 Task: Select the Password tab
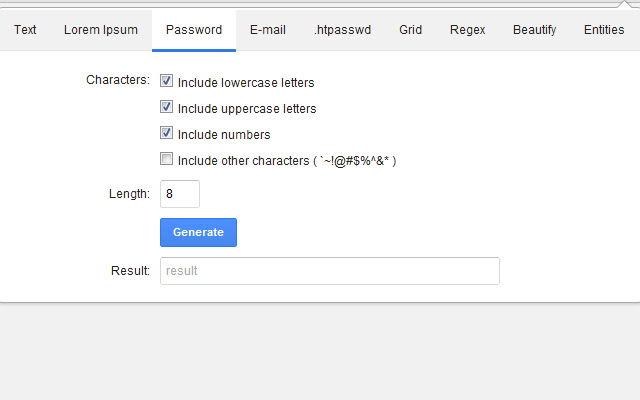click(194, 30)
